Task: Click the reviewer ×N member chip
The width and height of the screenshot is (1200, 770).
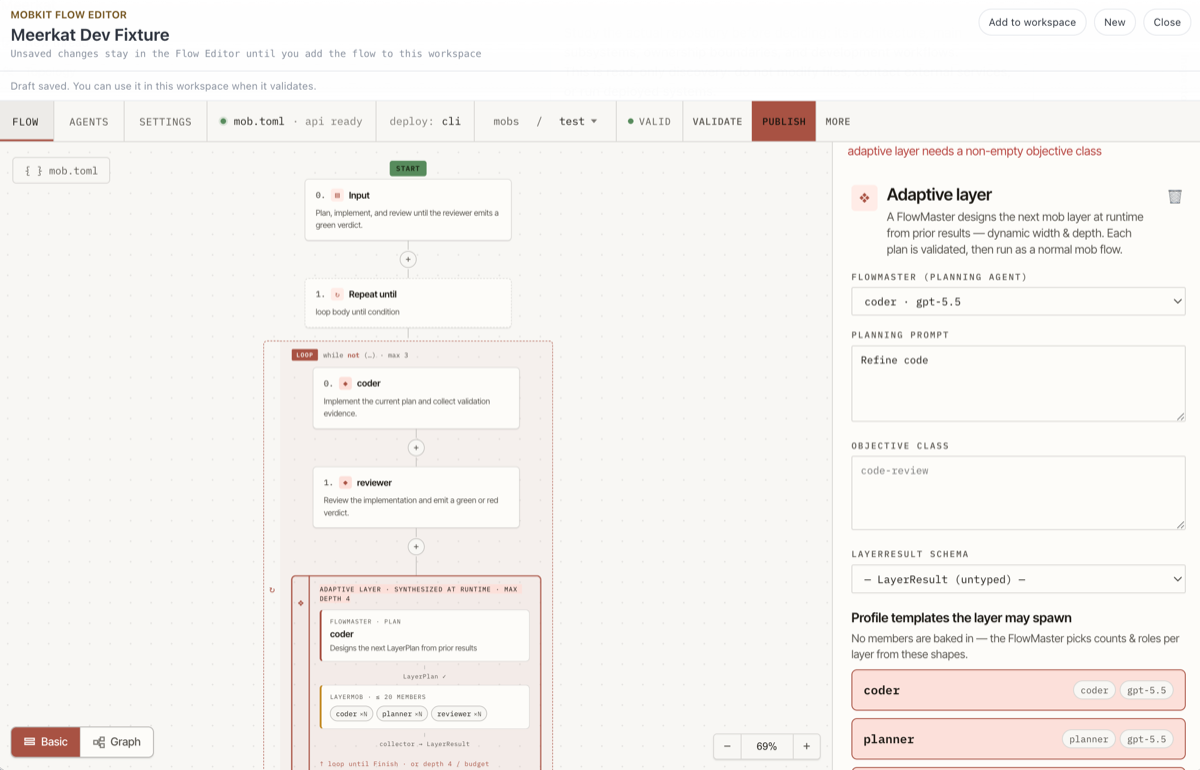Action: 461,713
